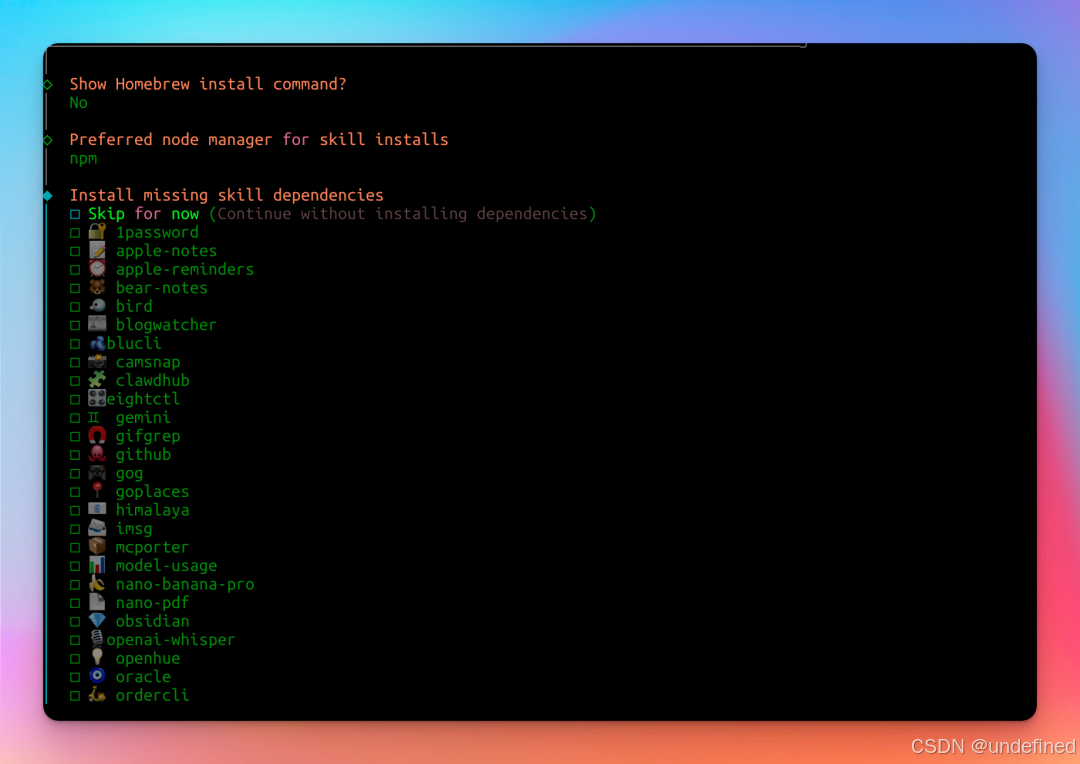Click the filled diamond beside Install missing skill
The width and height of the screenshot is (1080, 764).
tap(48, 196)
